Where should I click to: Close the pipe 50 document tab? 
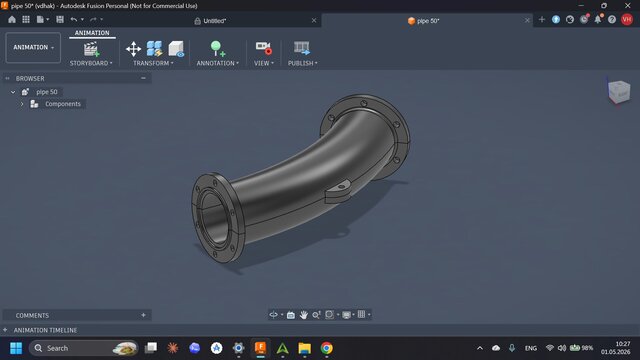pos(527,20)
